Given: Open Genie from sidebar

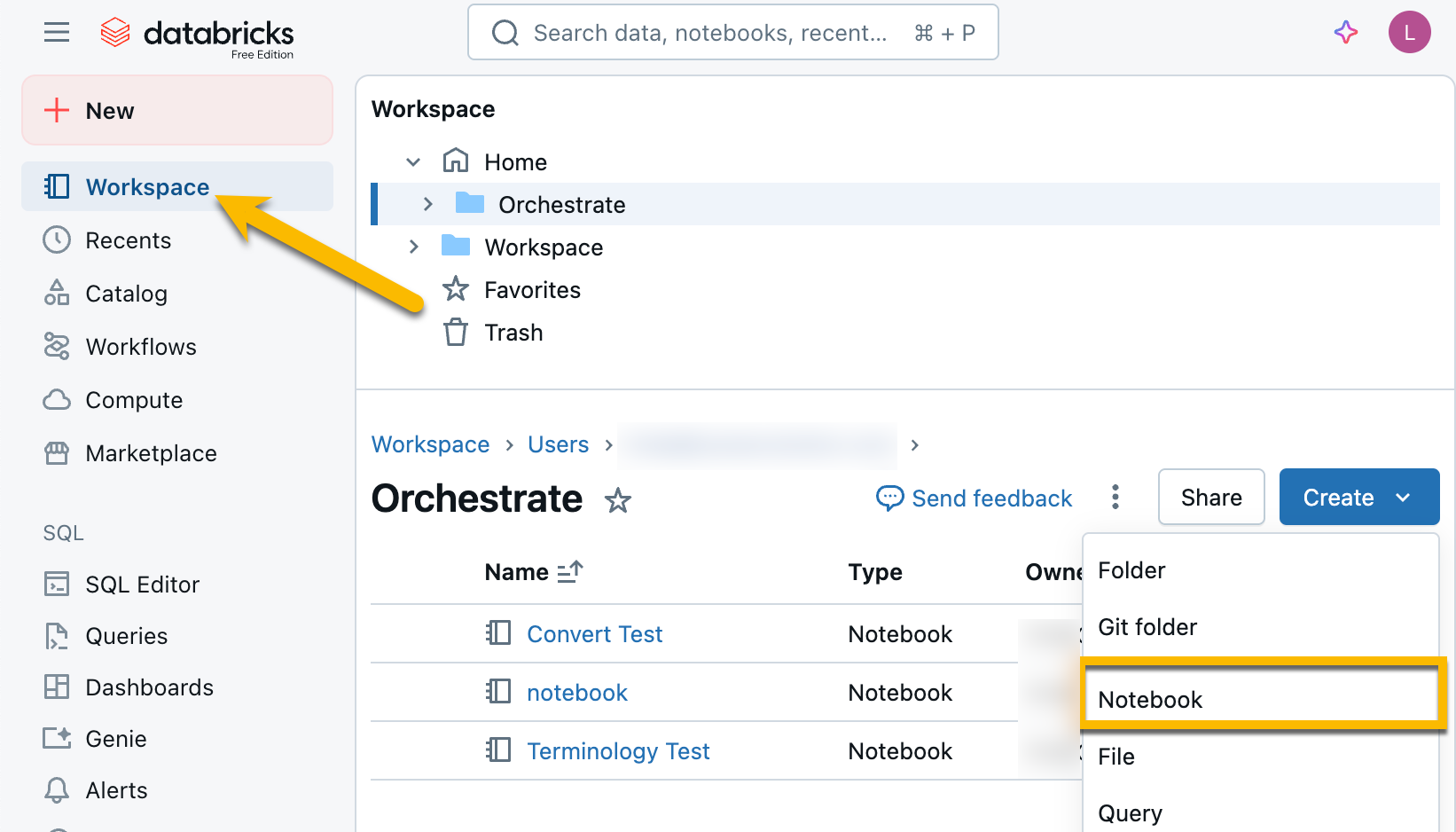Looking at the screenshot, I should coord(177,739).
